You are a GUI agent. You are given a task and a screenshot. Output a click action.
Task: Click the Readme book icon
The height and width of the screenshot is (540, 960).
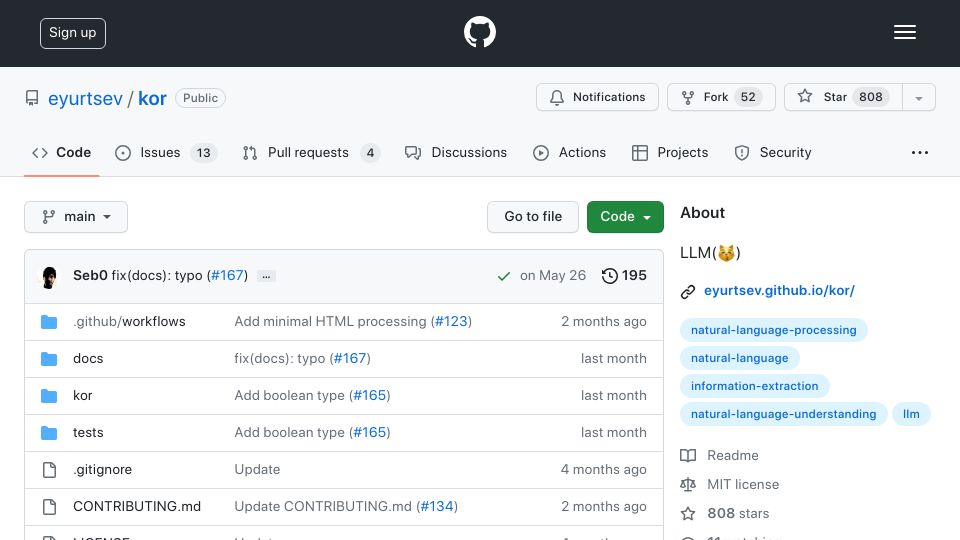(x=688, y=456)
